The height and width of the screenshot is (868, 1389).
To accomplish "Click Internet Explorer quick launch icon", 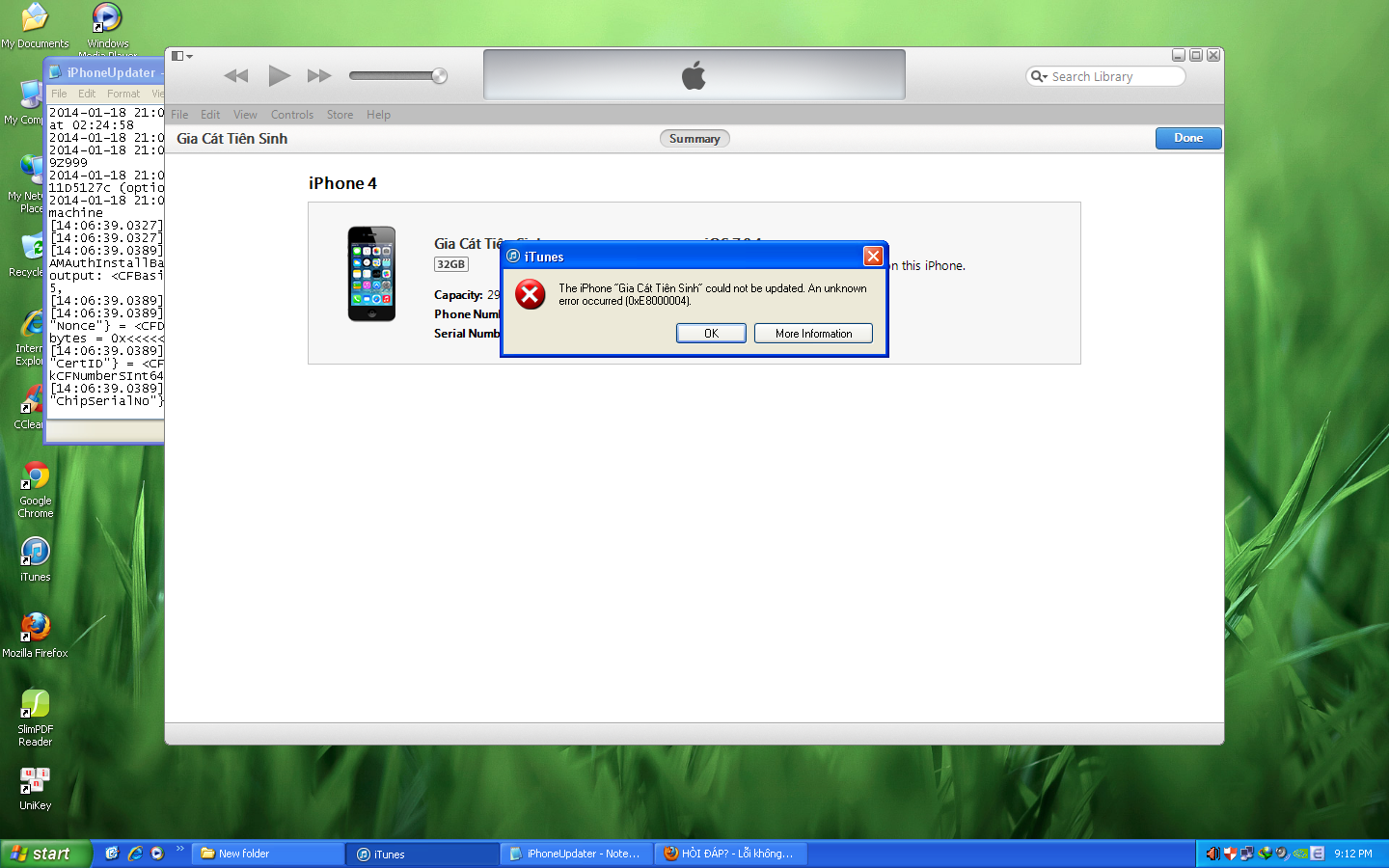I will click(135, 854).
